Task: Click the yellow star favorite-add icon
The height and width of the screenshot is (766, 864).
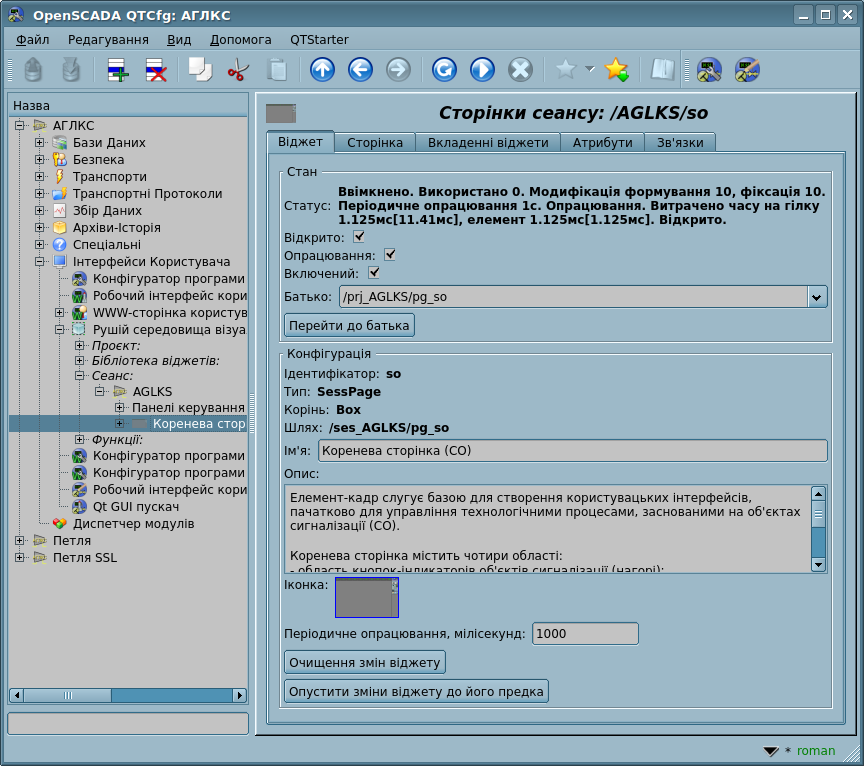Action: (x=616, y=70)
